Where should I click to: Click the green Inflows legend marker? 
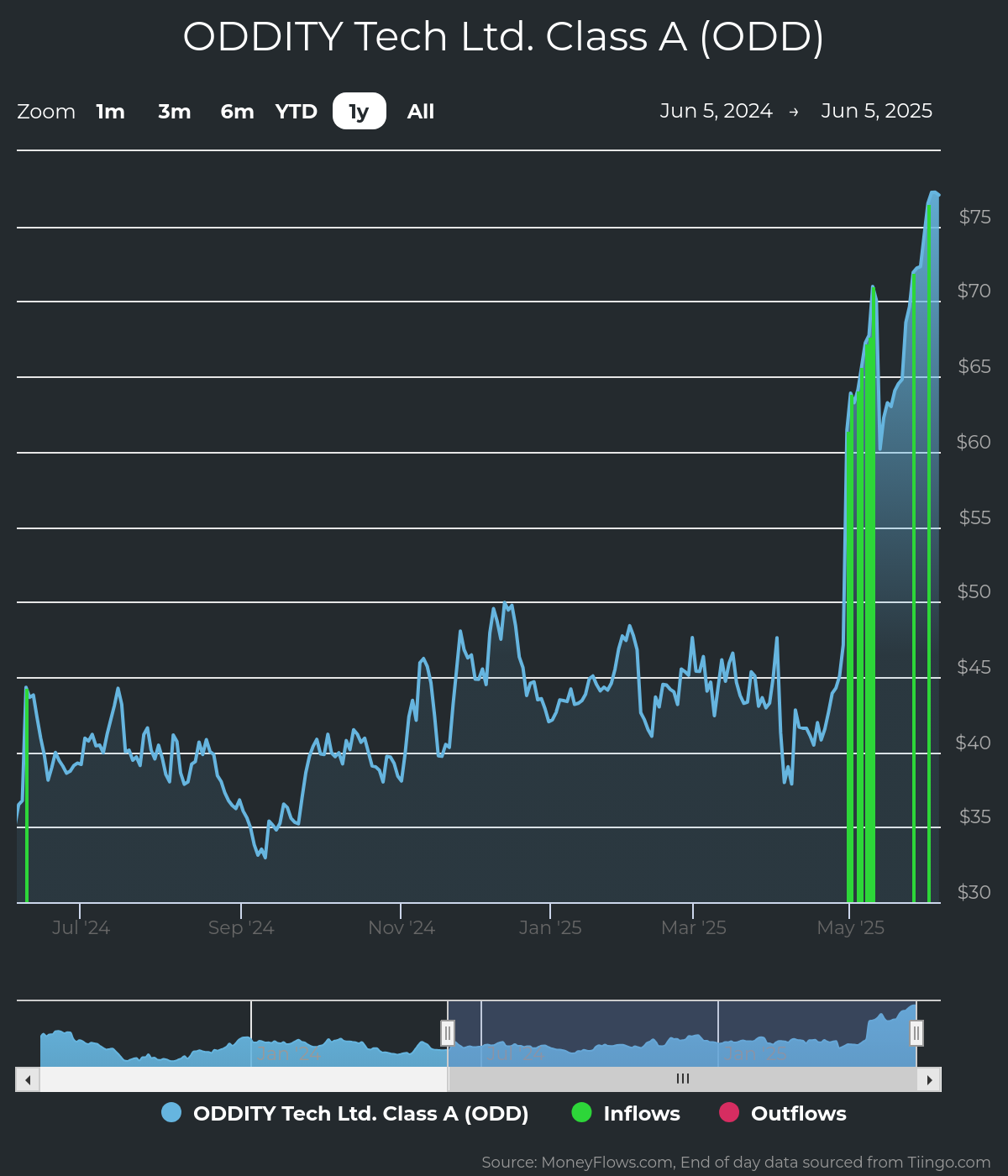point(581,1112)
